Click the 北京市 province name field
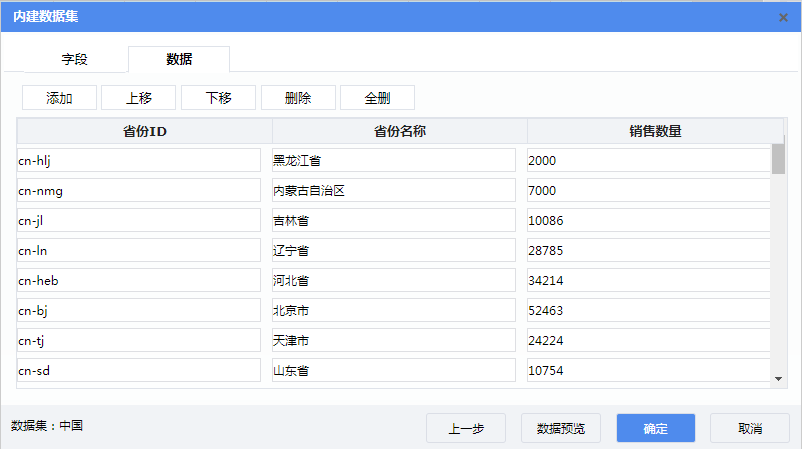The width and height of the screenshot is (802, 449). pos(393,311)
